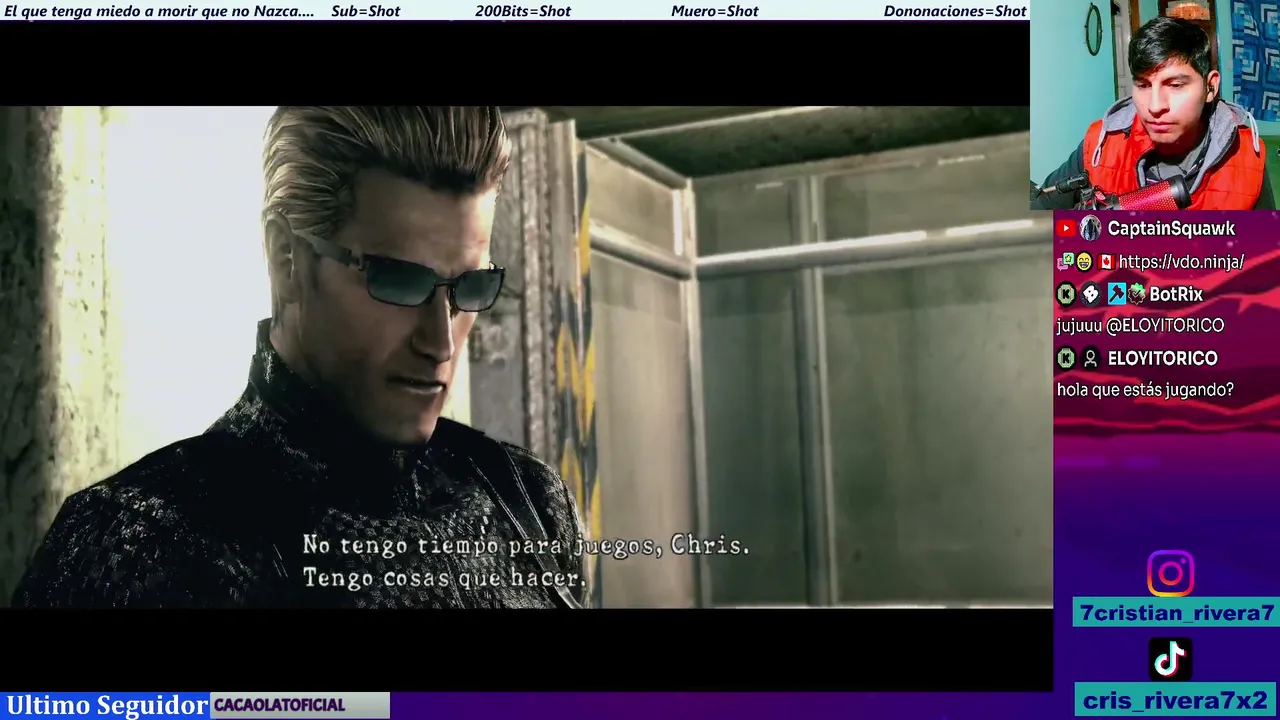The width and height of the screenshot is (1280, 720).
Task: Click the Canadian flag icon in chat
Action: coord(1105,262)
